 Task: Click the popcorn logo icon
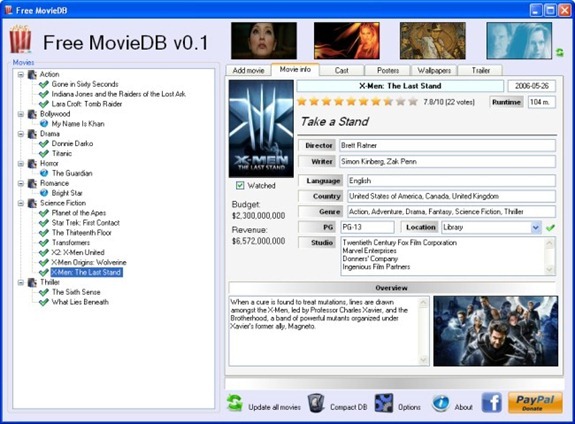(x=20, y=39)
